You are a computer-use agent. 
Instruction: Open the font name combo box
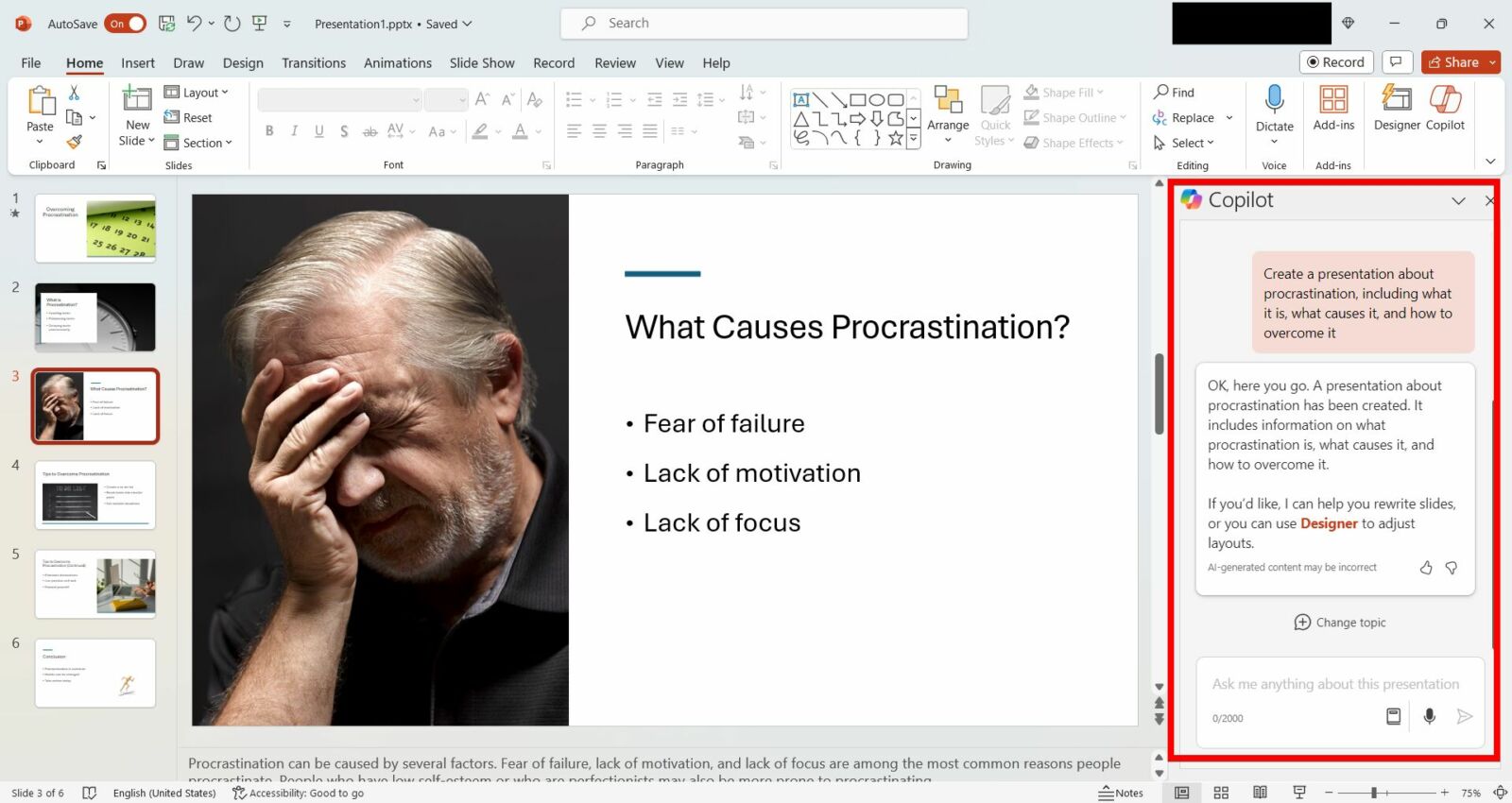point(339,99)
